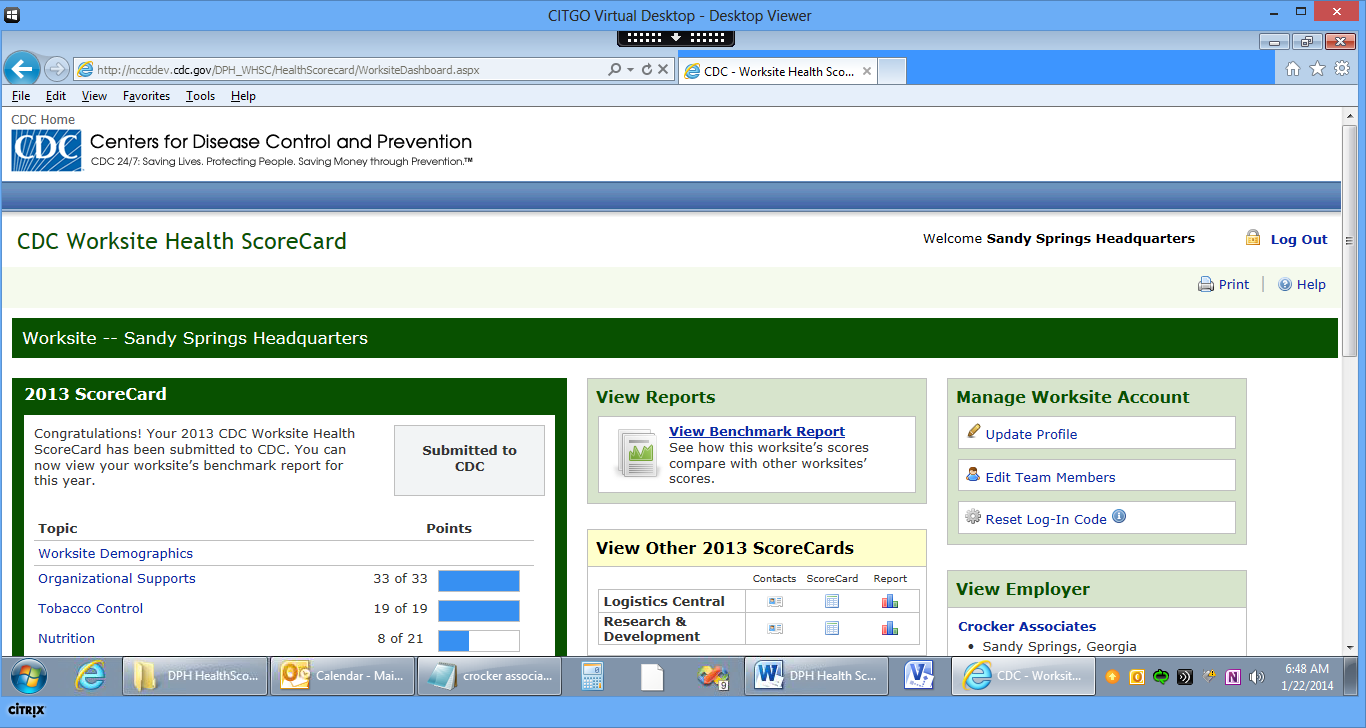Click the Nutrition points progress bar

(479, 641)
